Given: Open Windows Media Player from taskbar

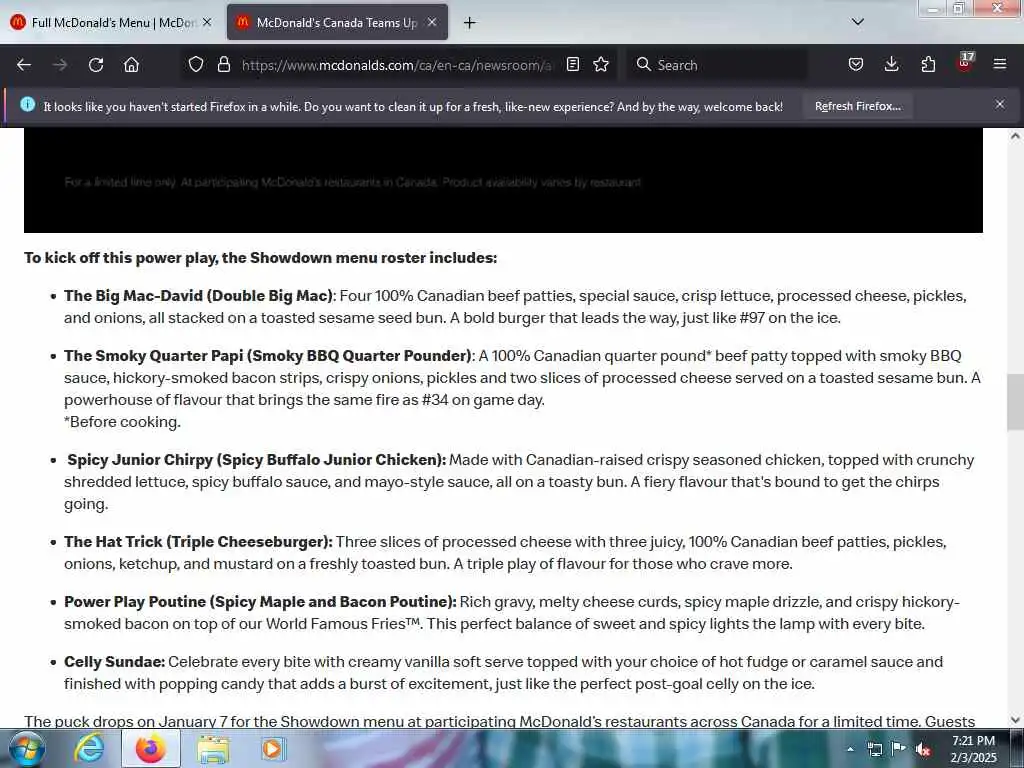Looking at the screenshot, I should [x=273, y=749].
